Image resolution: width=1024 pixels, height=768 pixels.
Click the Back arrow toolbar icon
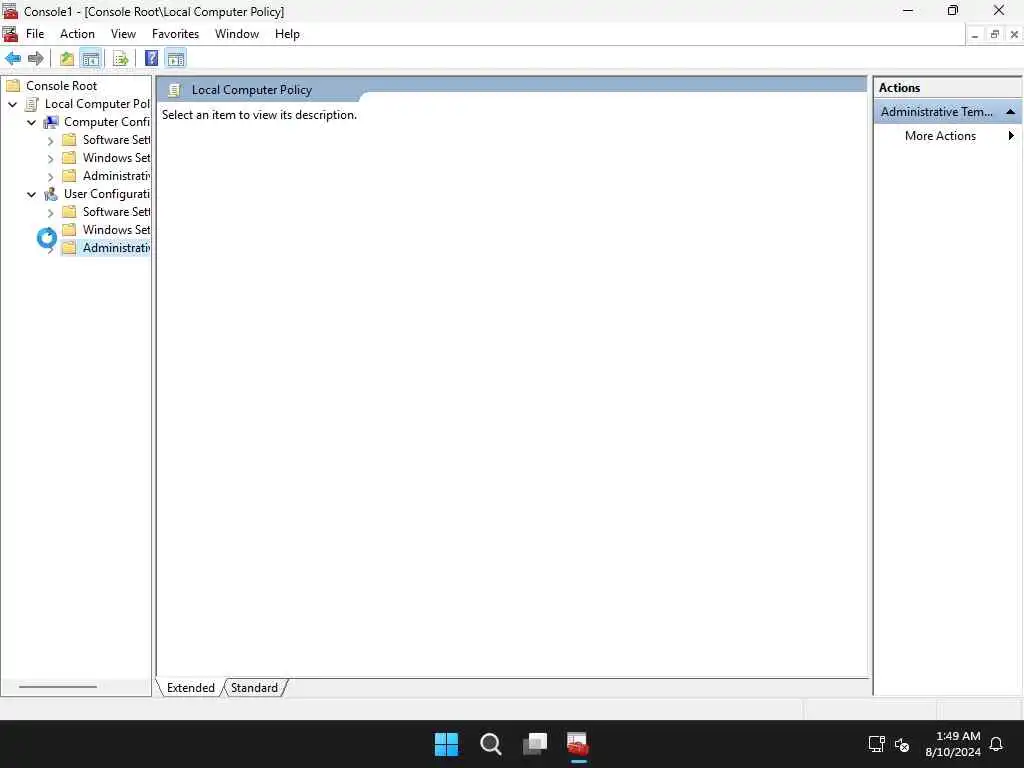(13, 59)
